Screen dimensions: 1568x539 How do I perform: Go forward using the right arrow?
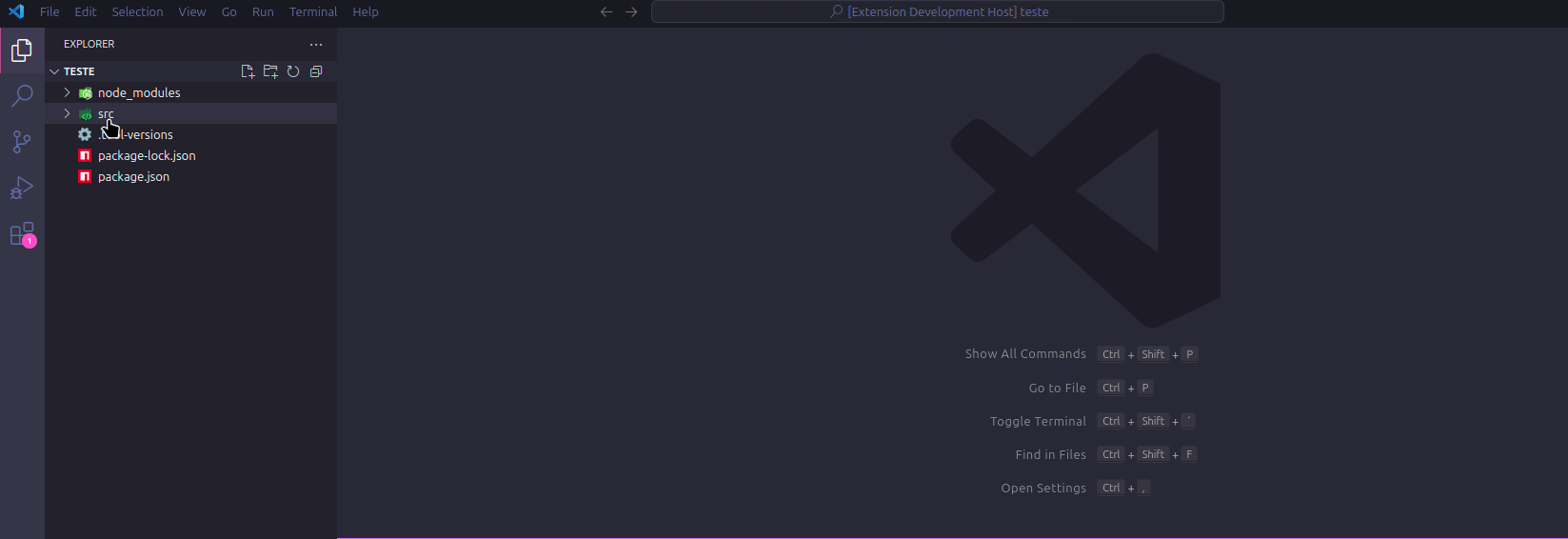[x=631, y=11]
